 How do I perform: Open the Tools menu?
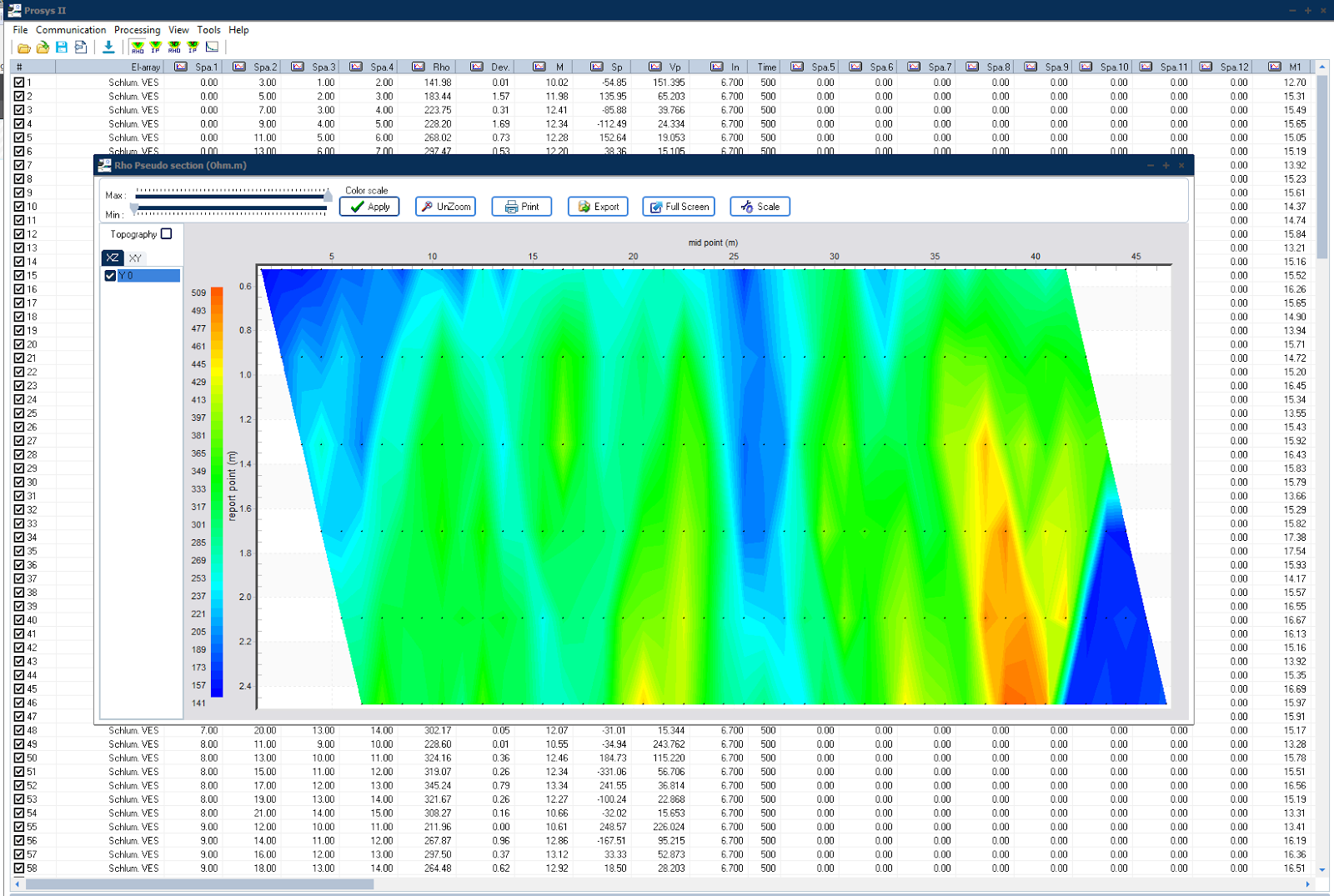208,30
